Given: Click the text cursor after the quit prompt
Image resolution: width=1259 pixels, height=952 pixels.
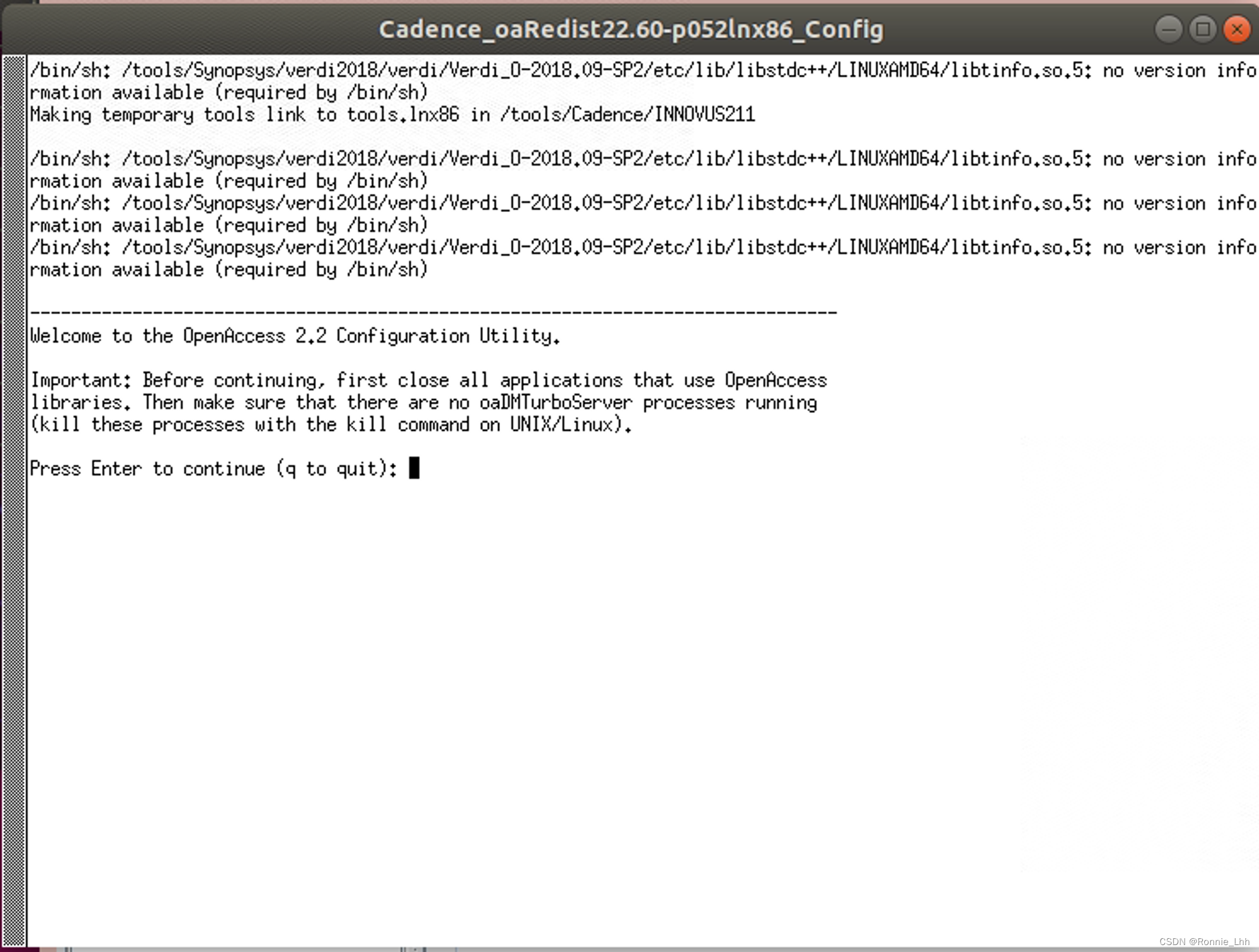Looking at the screenshot, I should 414,468.
